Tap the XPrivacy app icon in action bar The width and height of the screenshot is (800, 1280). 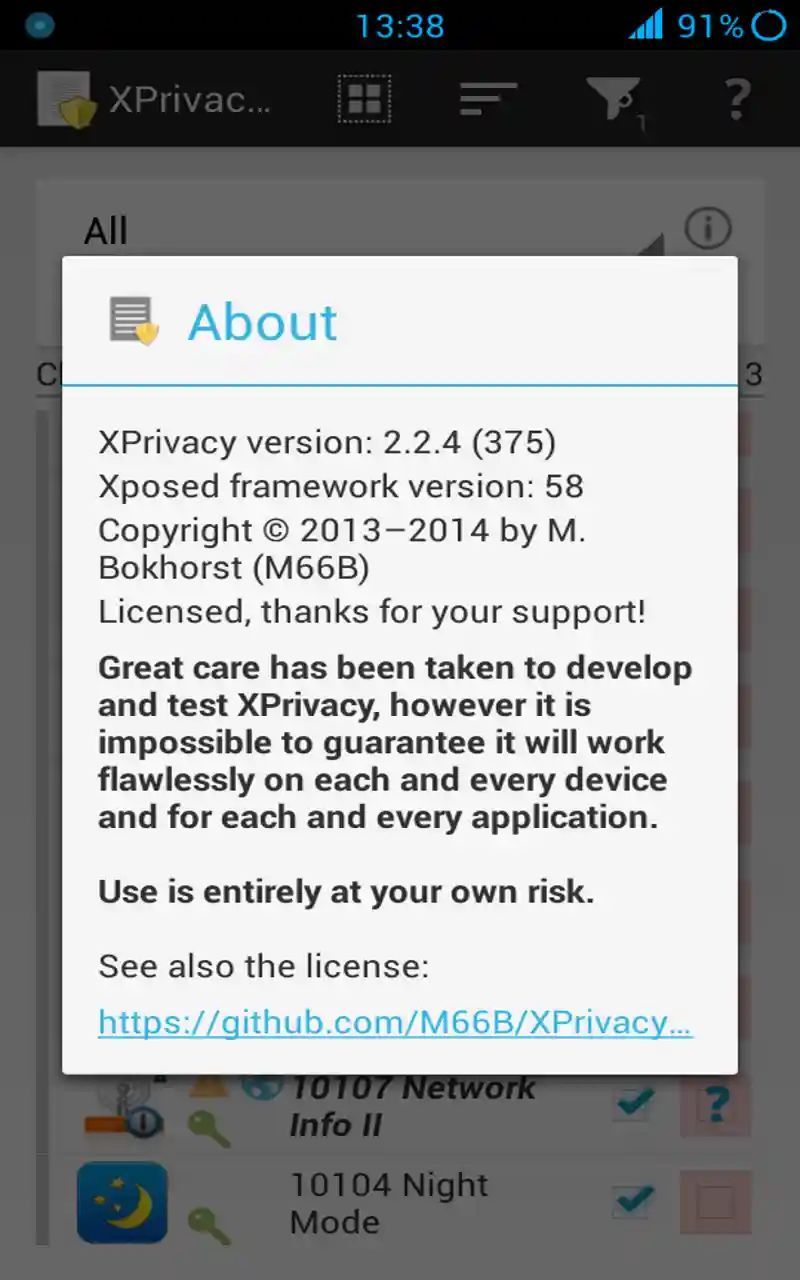coord(66,99)
